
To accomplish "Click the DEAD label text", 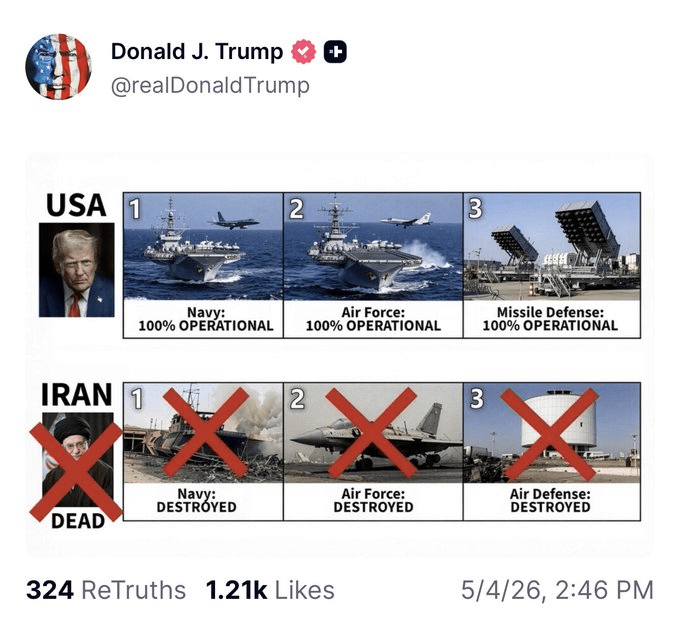I will 78,521.
